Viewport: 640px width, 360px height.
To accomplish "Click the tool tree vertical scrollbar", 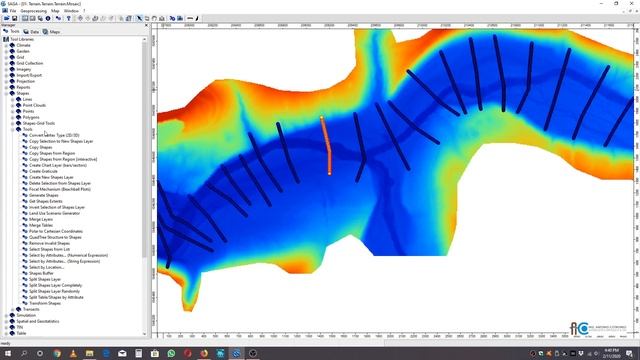I will (144, 149).
